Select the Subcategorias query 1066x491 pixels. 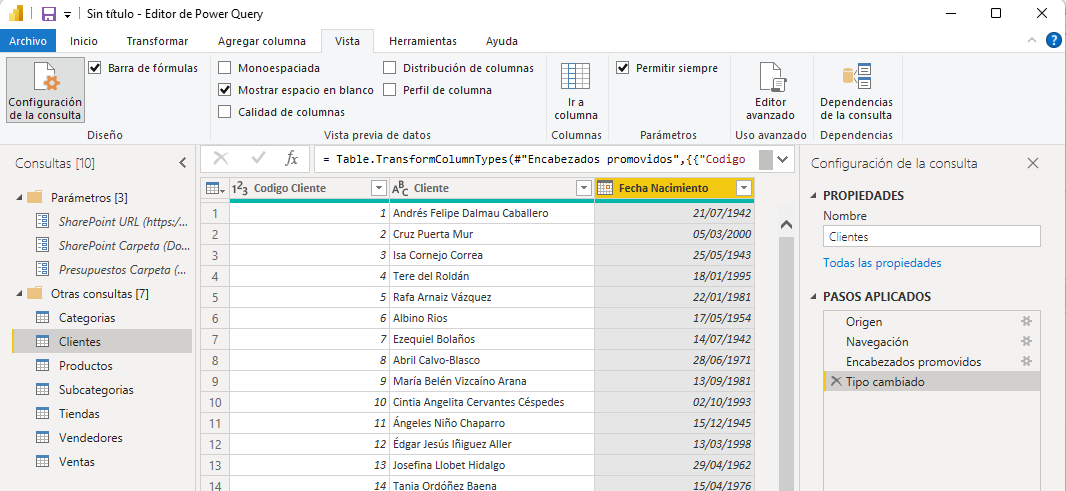(96, 390)
